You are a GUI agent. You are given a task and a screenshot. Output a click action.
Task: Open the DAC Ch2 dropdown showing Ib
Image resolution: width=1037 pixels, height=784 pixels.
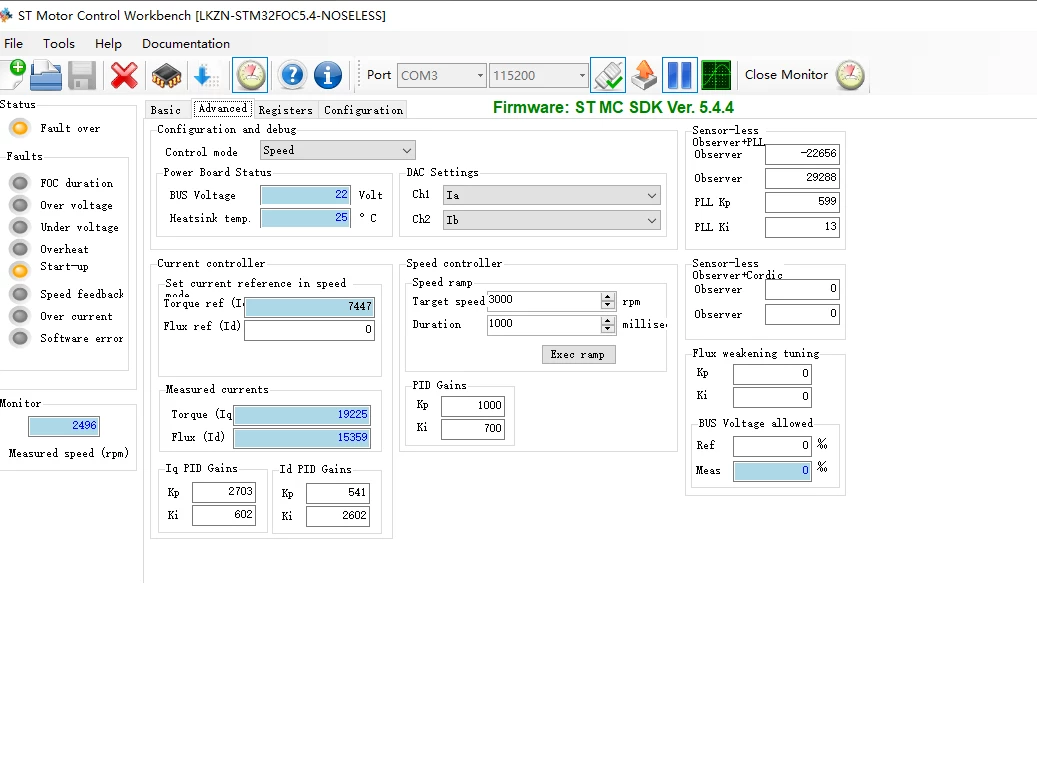pos(552,220)
